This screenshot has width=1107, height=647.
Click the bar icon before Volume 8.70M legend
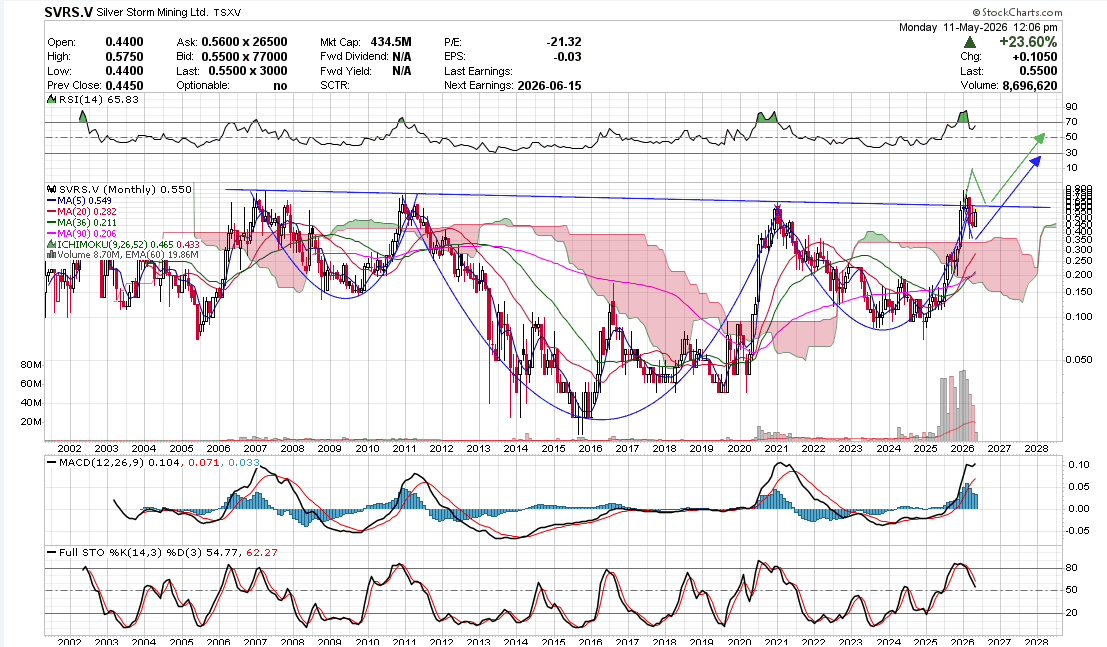pyautogui.click(x=52, y=255)
